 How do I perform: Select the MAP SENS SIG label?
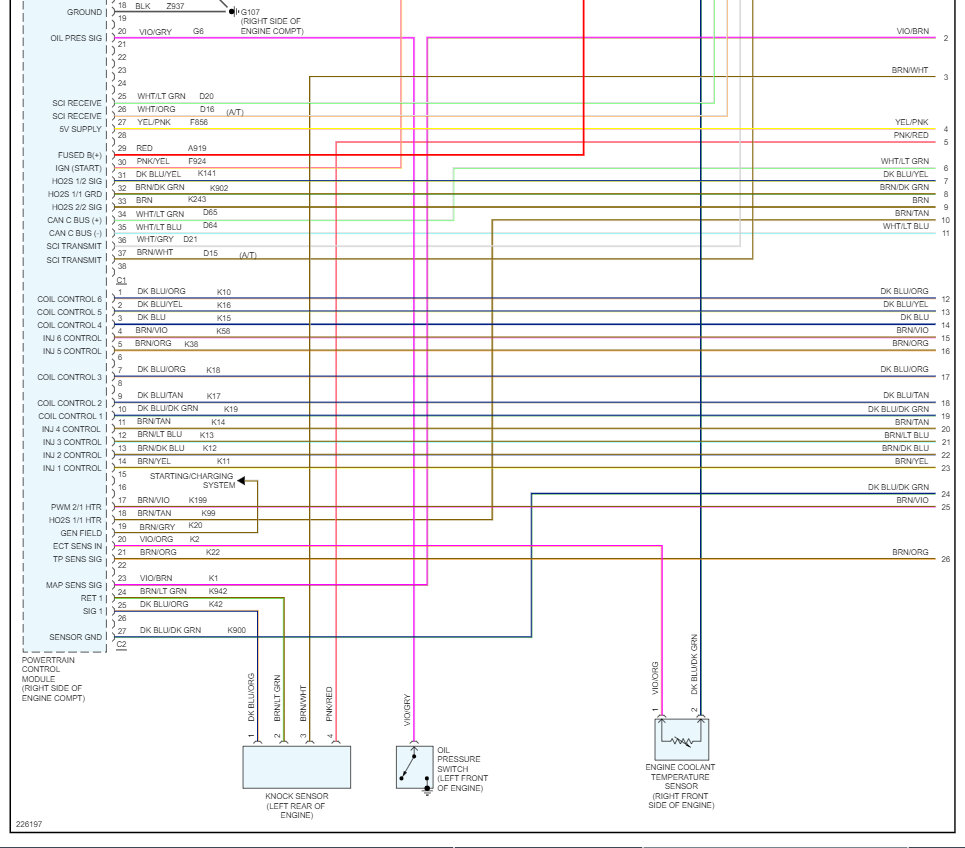tap(74, 585)
